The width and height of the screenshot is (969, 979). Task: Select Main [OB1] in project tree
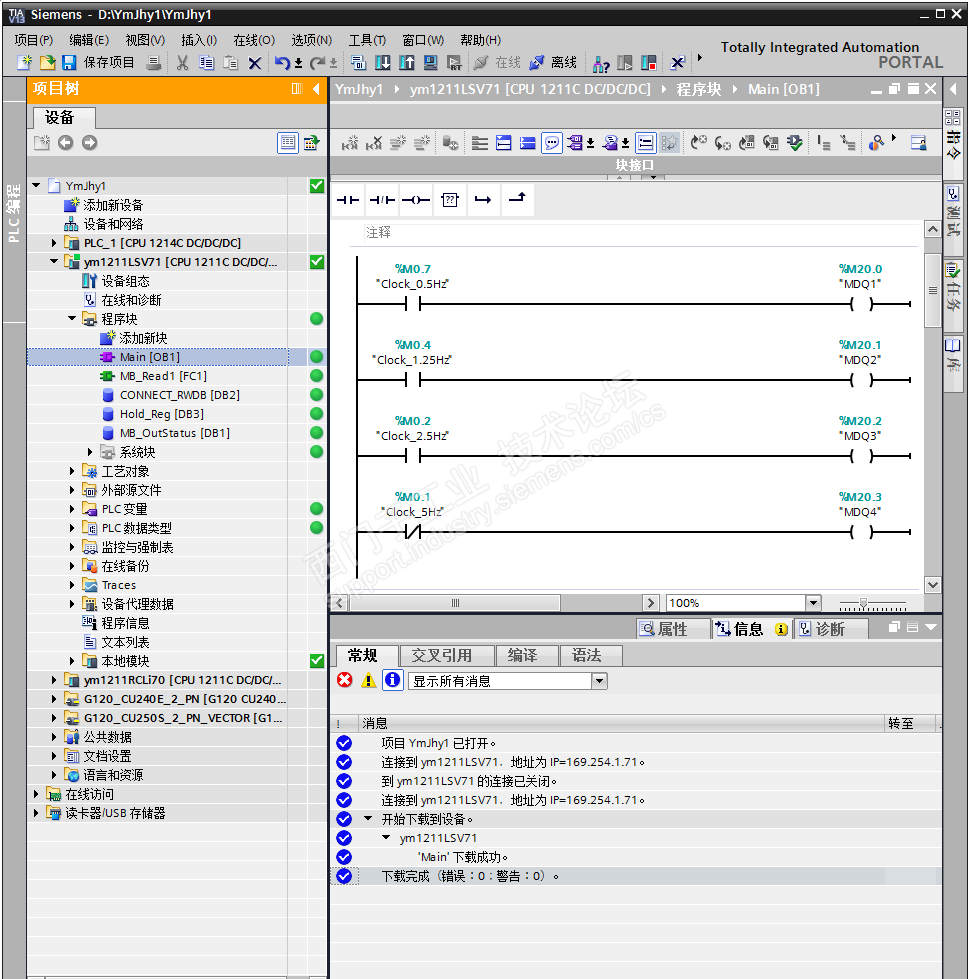pos(157,357)
